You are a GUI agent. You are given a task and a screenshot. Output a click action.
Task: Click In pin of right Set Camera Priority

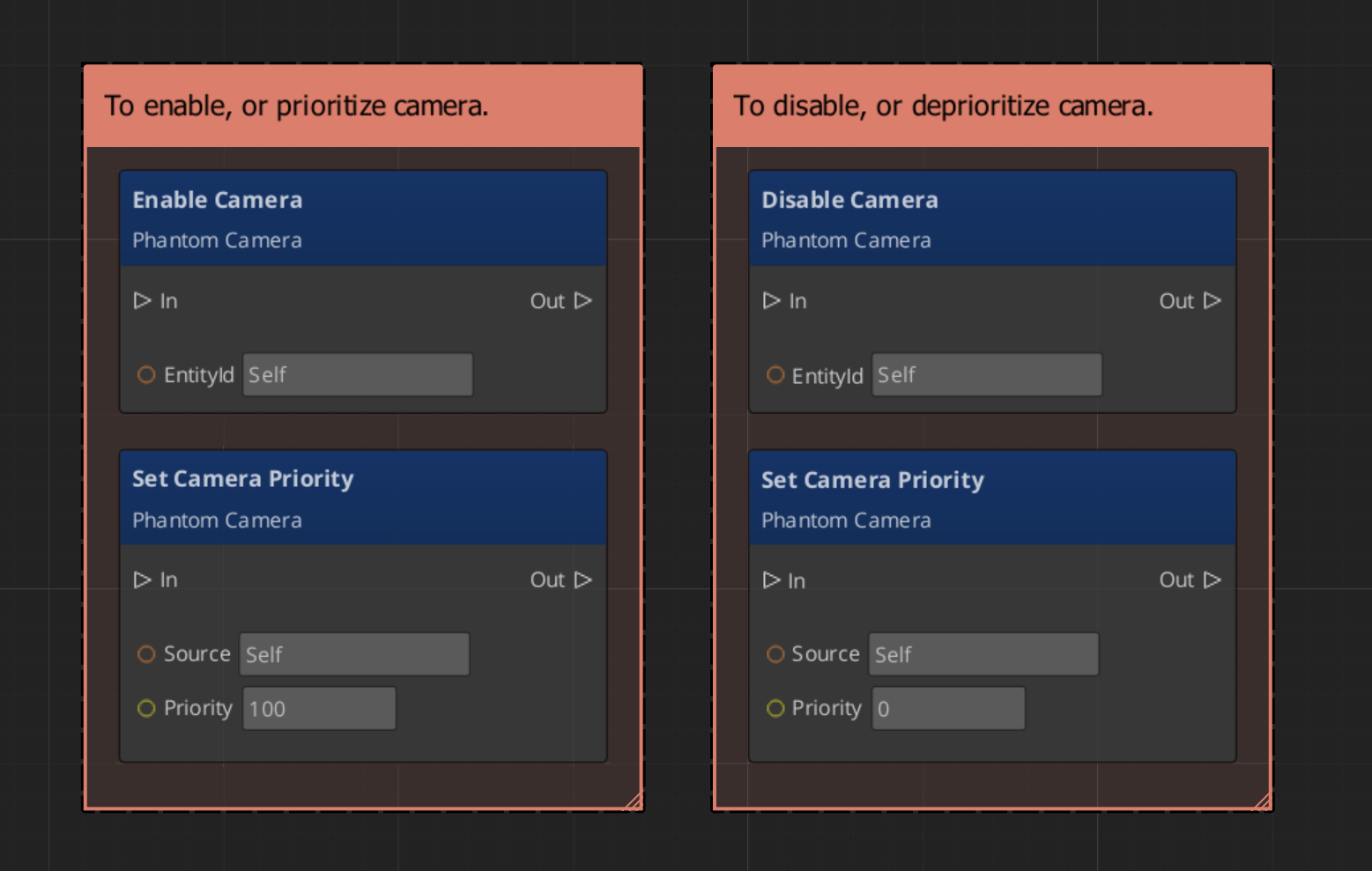coord(771,580)
